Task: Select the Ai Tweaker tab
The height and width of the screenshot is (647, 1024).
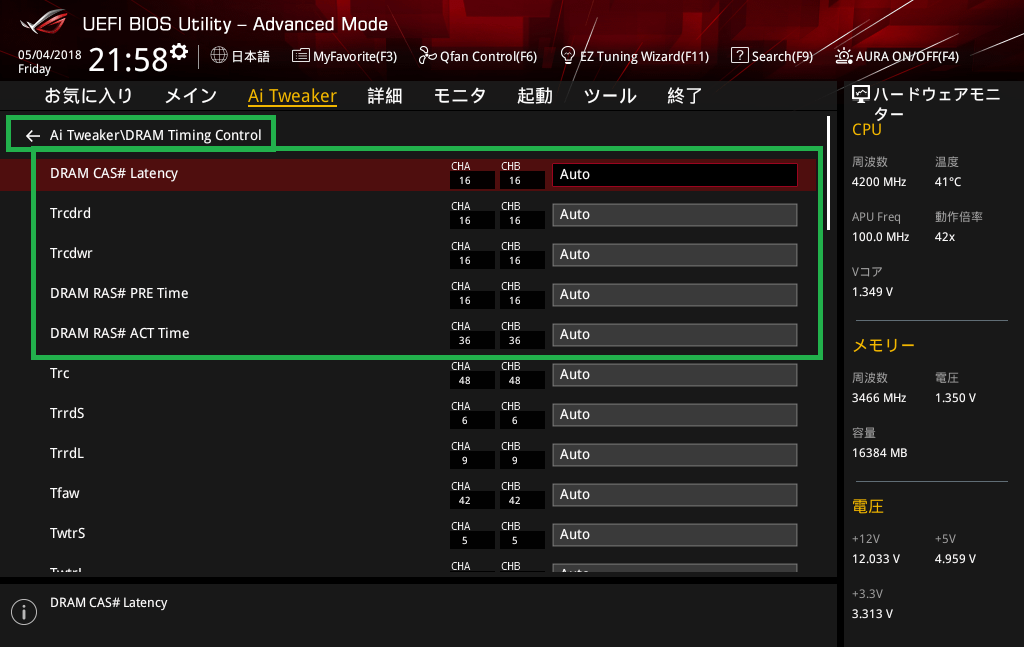Action: point(293,96)
